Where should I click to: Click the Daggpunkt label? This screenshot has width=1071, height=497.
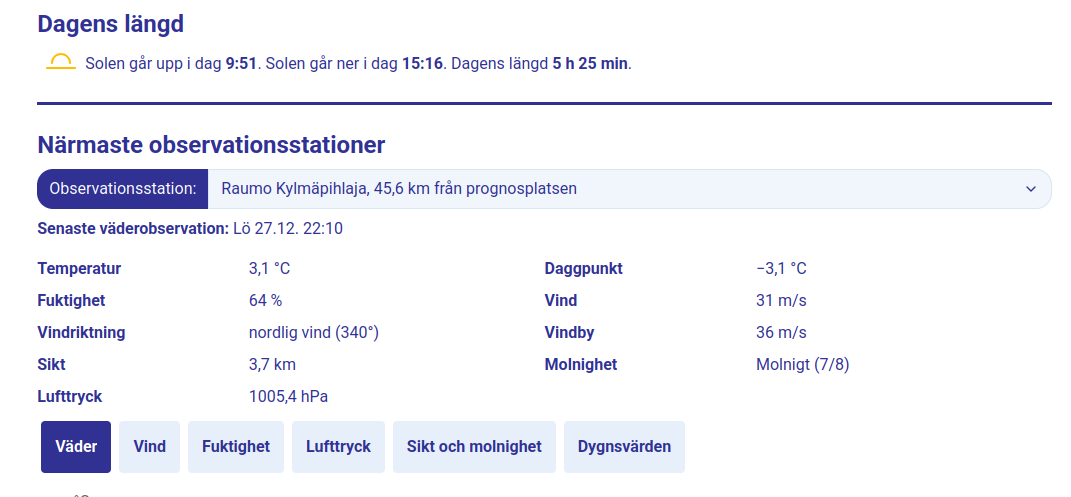pyautogui.click(x=583, y=268)
